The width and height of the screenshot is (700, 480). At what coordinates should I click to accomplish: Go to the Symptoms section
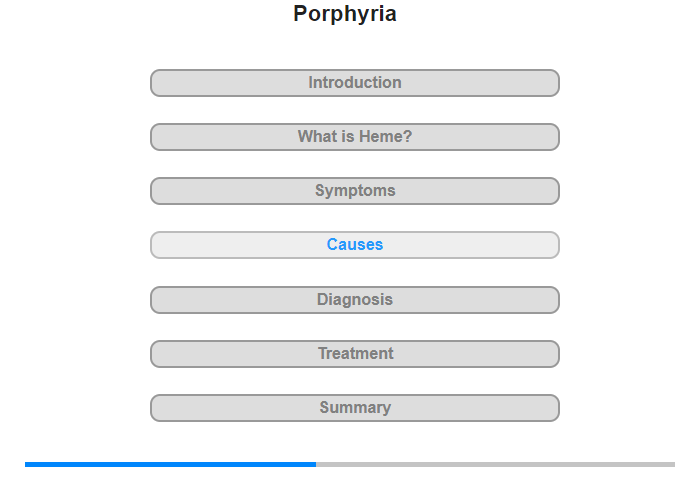point(354,191)
